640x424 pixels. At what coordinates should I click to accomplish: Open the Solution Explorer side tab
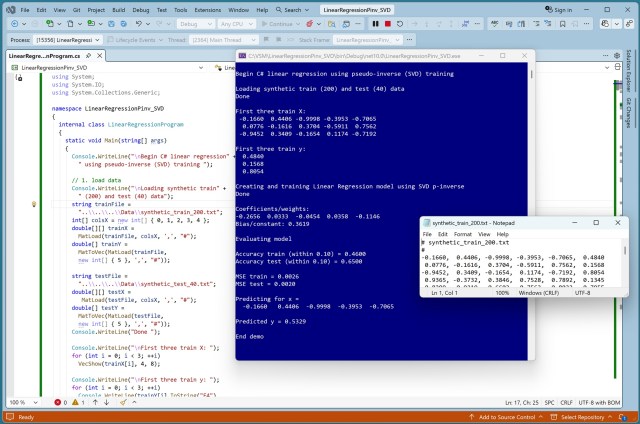(x=630, y=70)
